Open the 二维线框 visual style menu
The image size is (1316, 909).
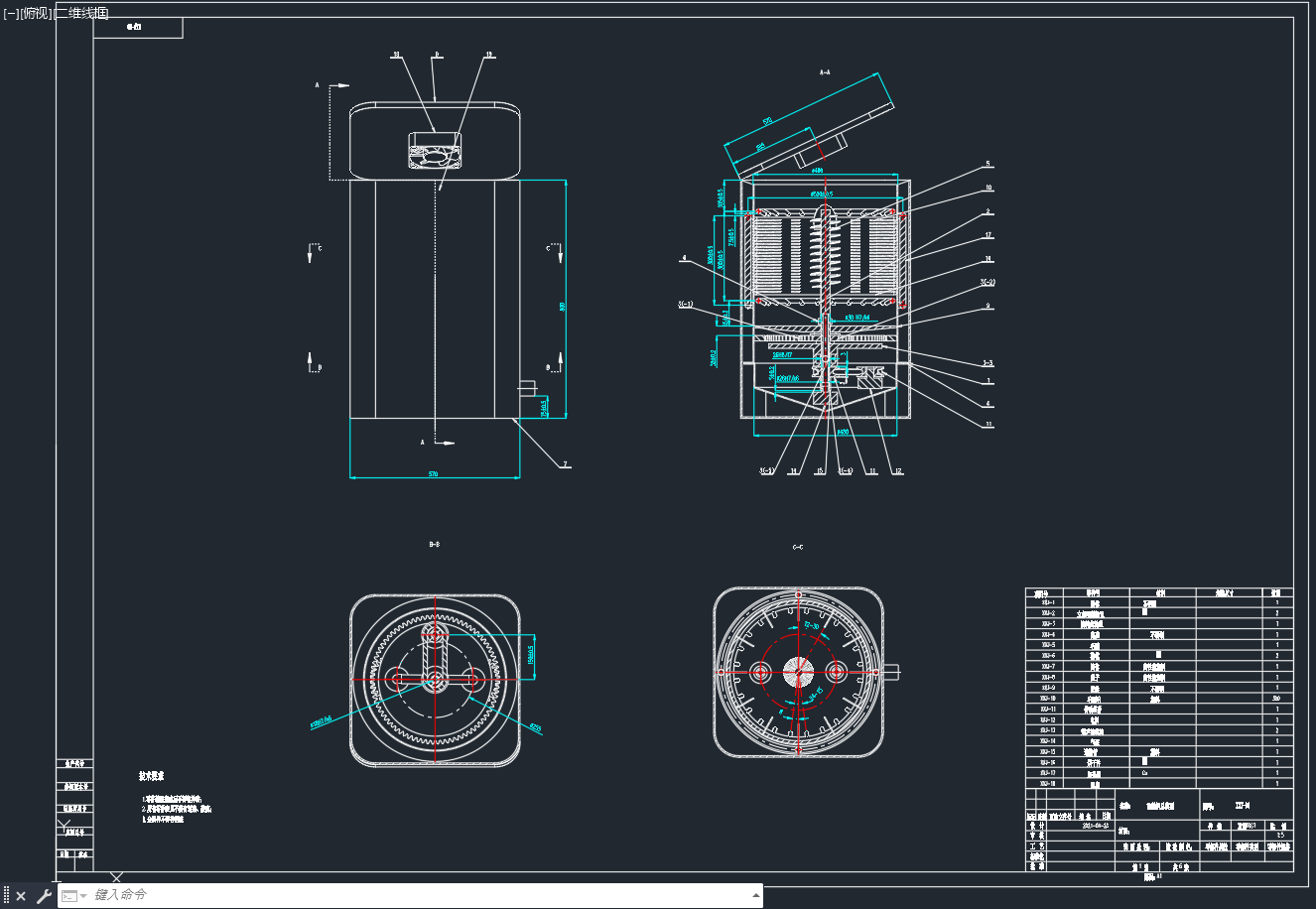pos(80,13)
